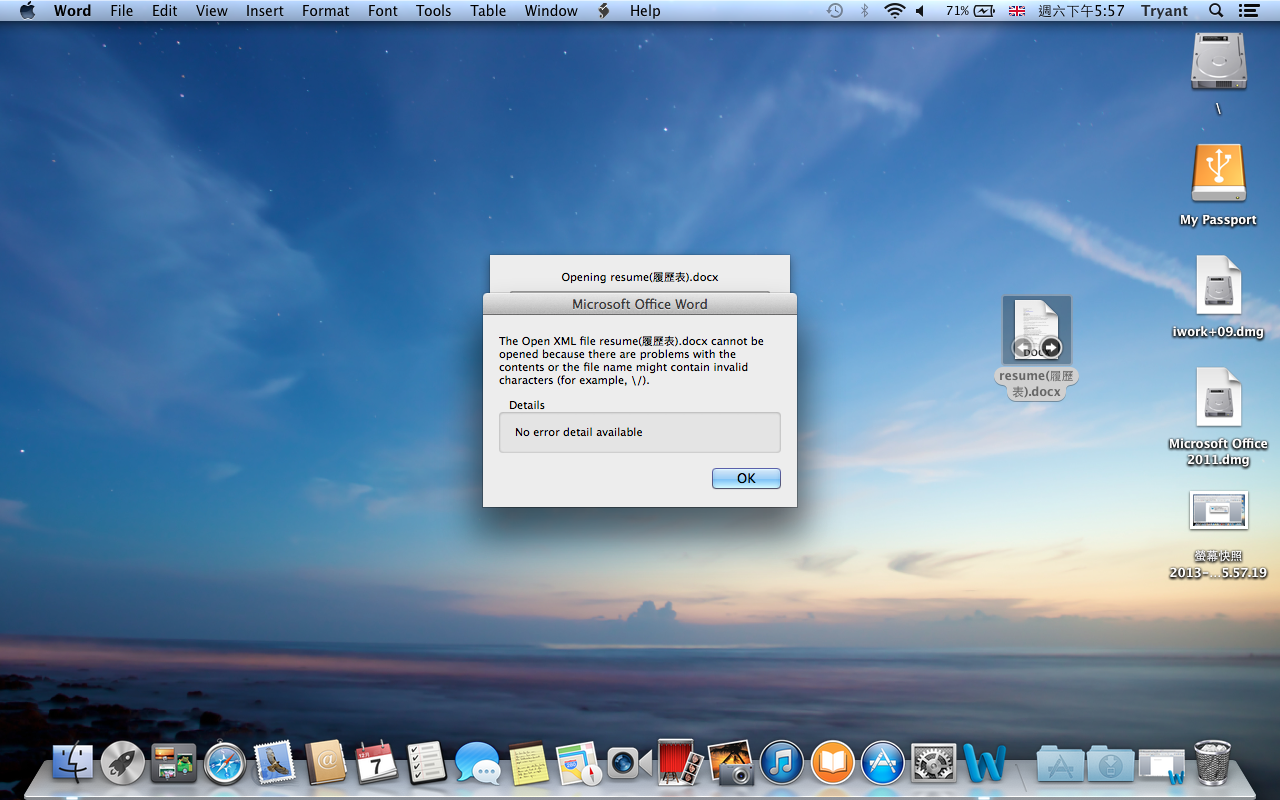Open Notes from the Dock
Image resolution: width=1280 pixels, height=800 pixels.
[x=529, y=763]
